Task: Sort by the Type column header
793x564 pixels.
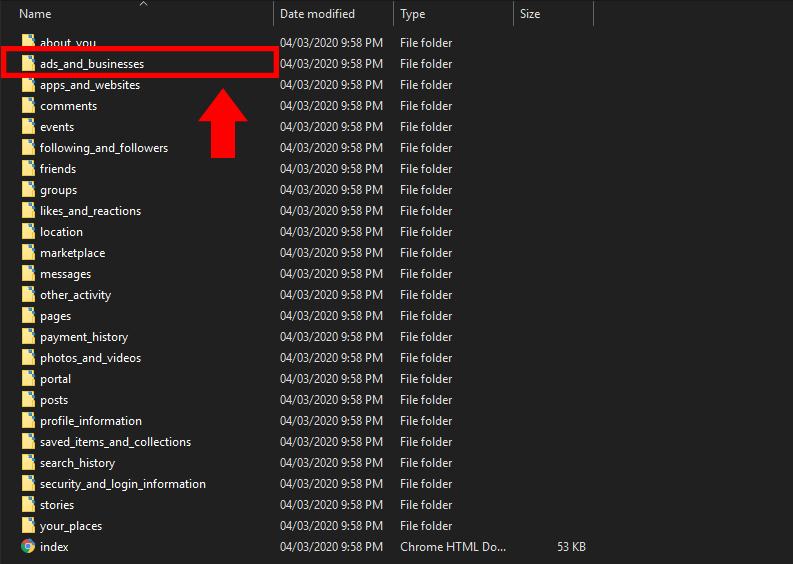Action: (412, 14)
